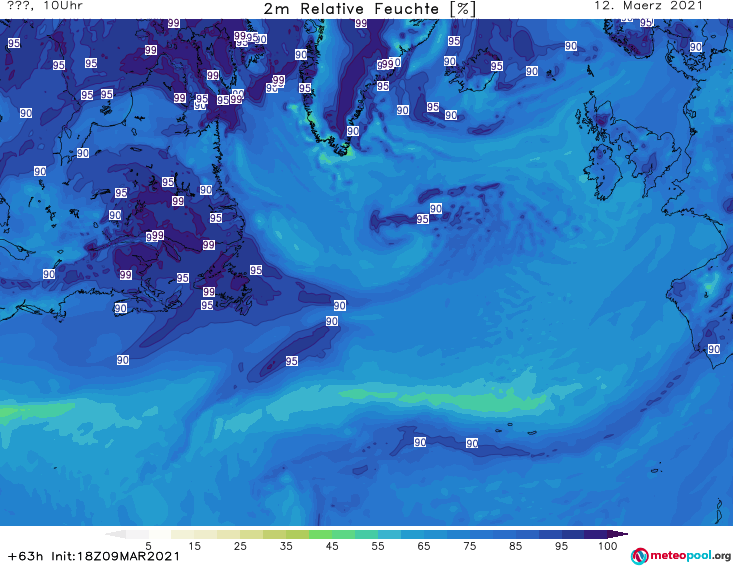
Task: Click the "12. Maerz 2021" date text
Action: click(x=648, y=6)
